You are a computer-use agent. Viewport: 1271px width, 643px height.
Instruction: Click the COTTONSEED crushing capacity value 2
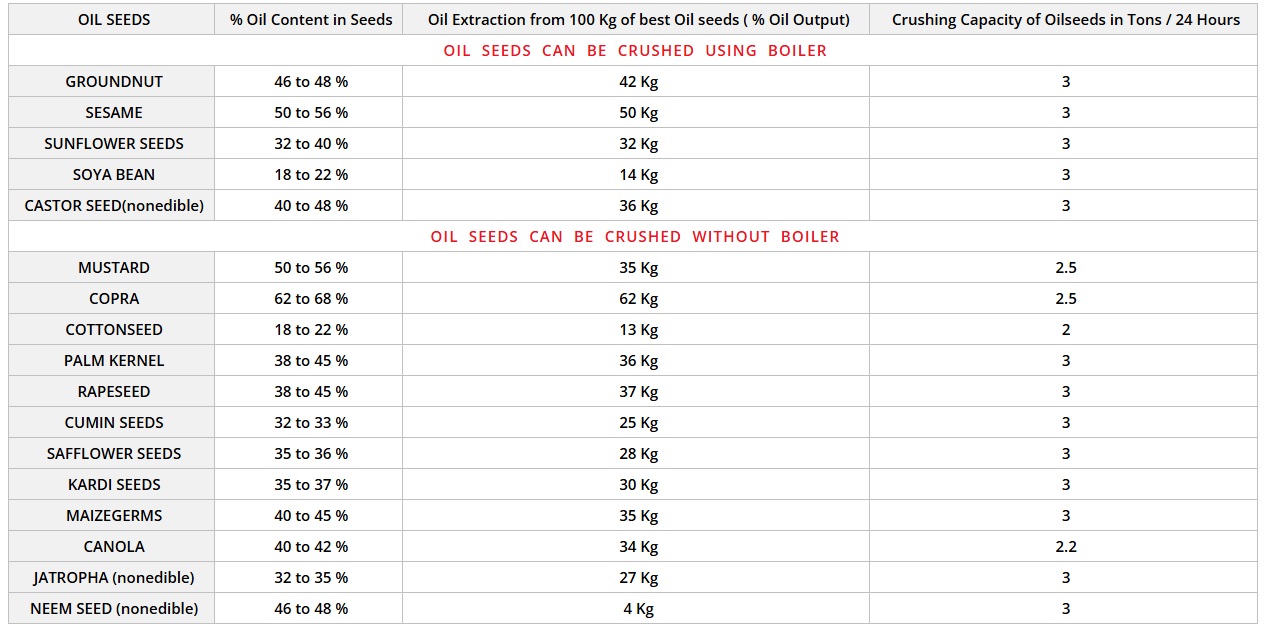coord(1065,329)
